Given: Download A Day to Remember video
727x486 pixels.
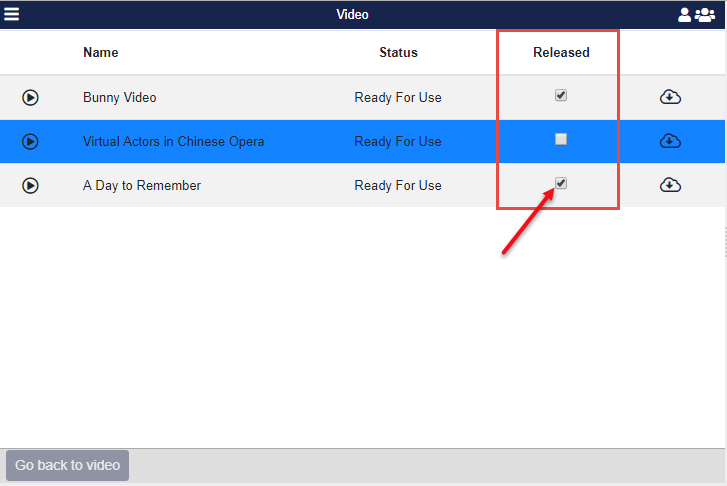Looking at the screenshot, I should coord(670,185).
